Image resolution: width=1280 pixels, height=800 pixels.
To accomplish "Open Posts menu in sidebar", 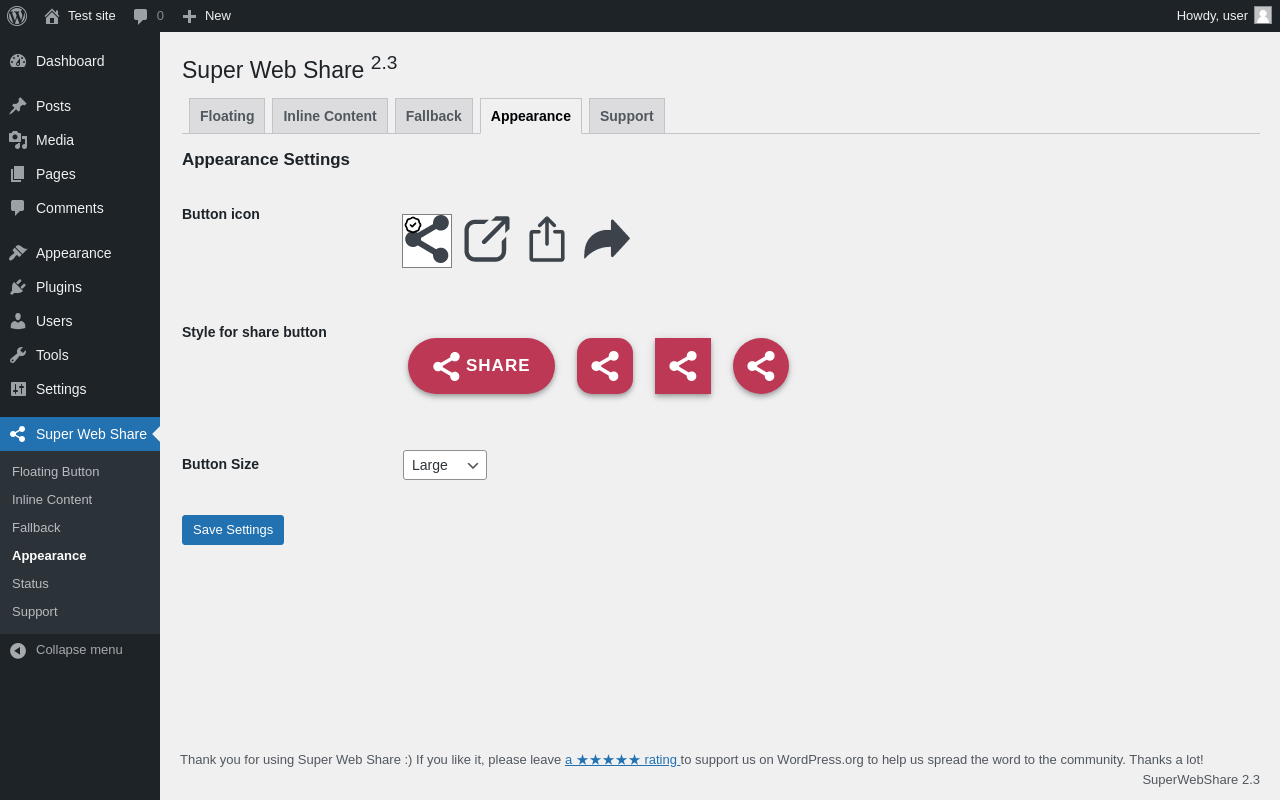I will click(80, 106).
